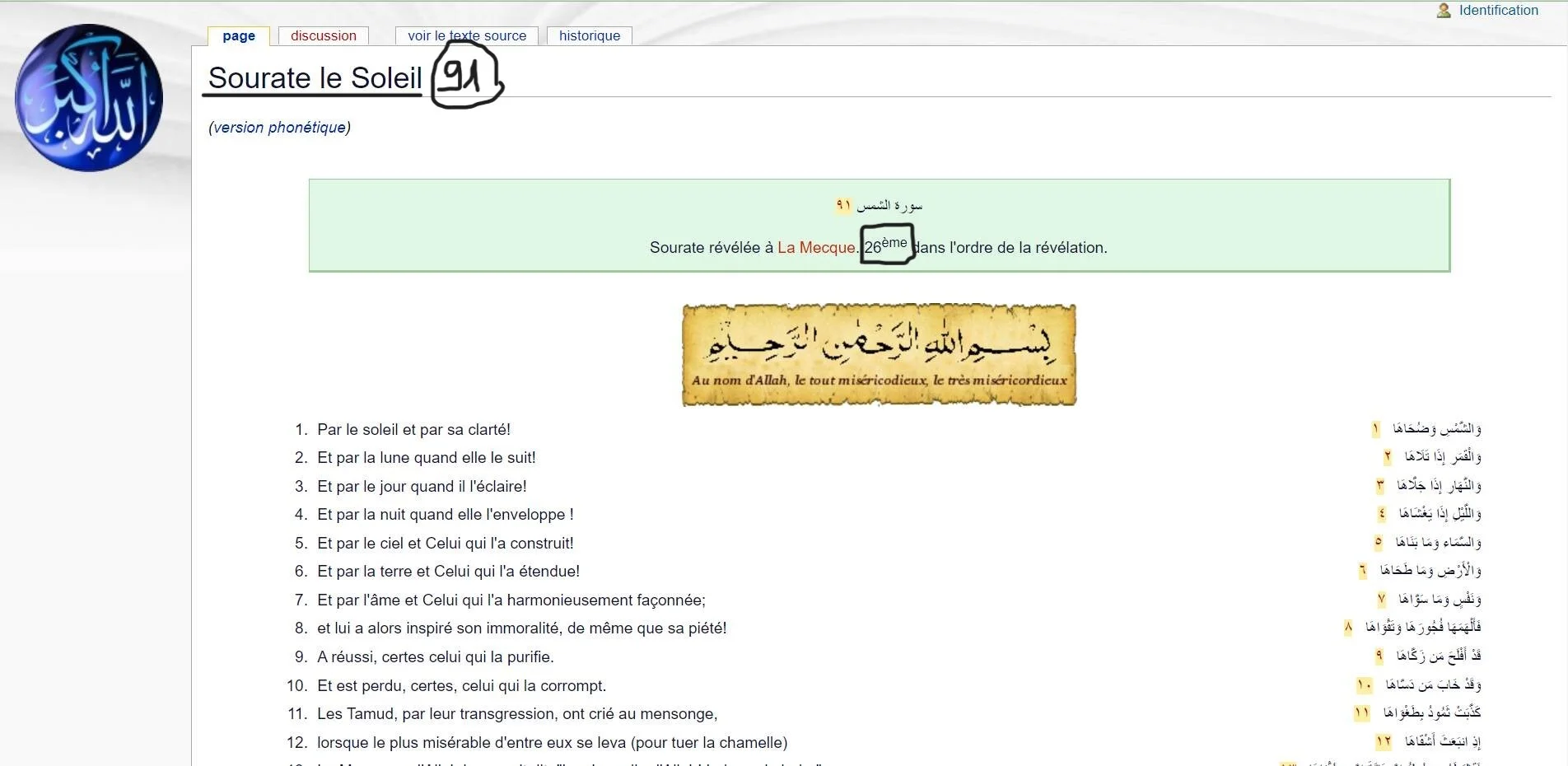Image resolution: width=1568 pixels, height=766 pixels.
Task: Select verse 8 'et lui a alors inspiré son immoralité'
Action: click(522, 628)
